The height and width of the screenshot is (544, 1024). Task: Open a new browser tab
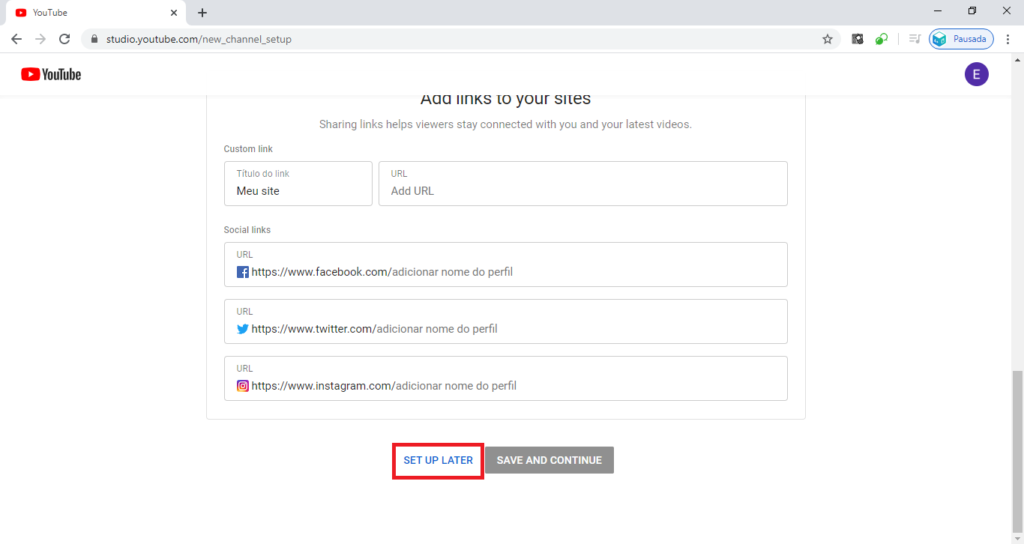pyautogui.click(x=202, y=13)
